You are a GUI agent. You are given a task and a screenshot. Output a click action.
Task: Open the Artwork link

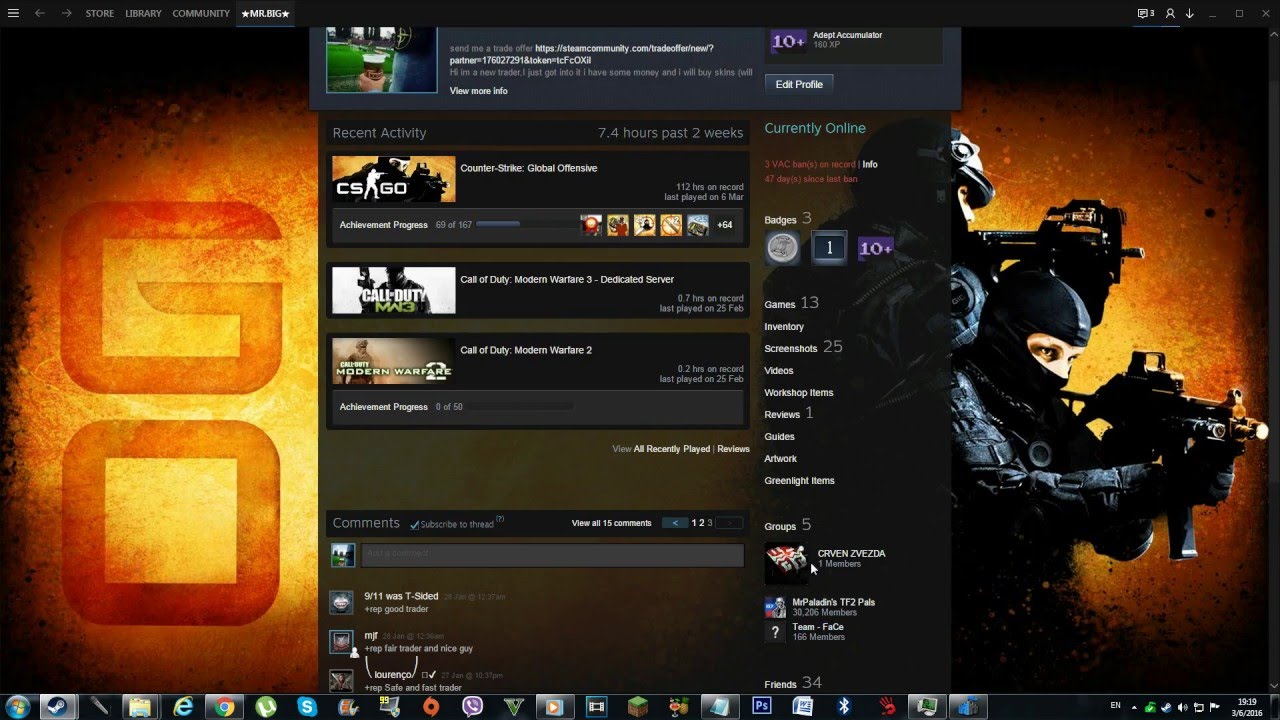pos(781,459)
